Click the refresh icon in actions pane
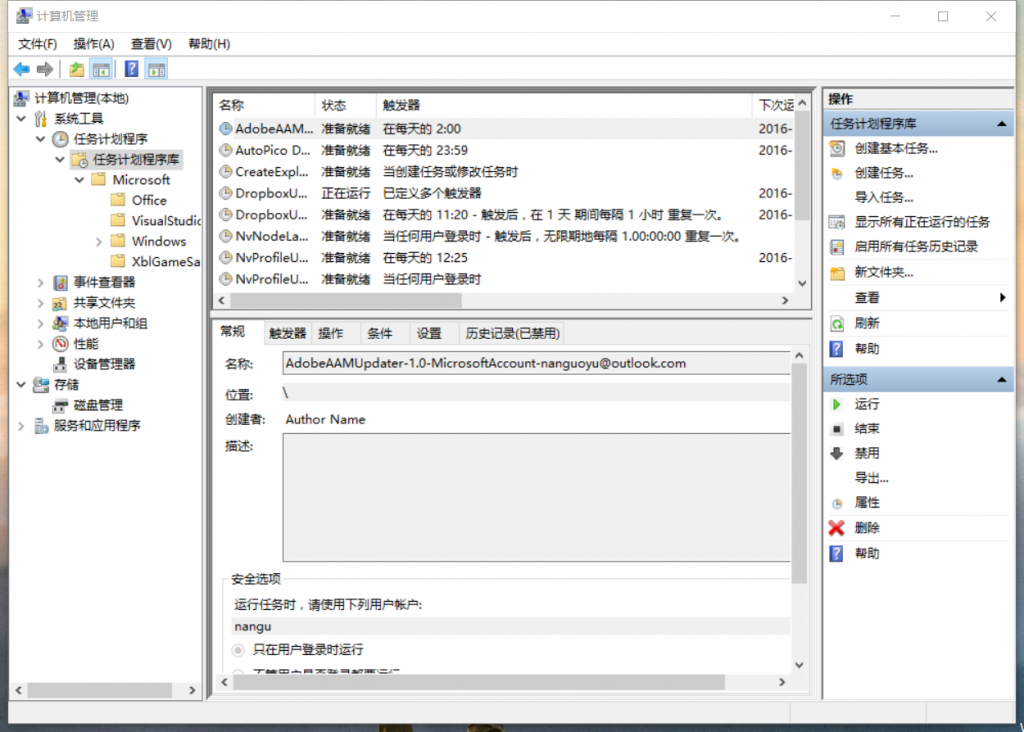The width and height of the screenshot is (1024, 732). pos(837,323)
